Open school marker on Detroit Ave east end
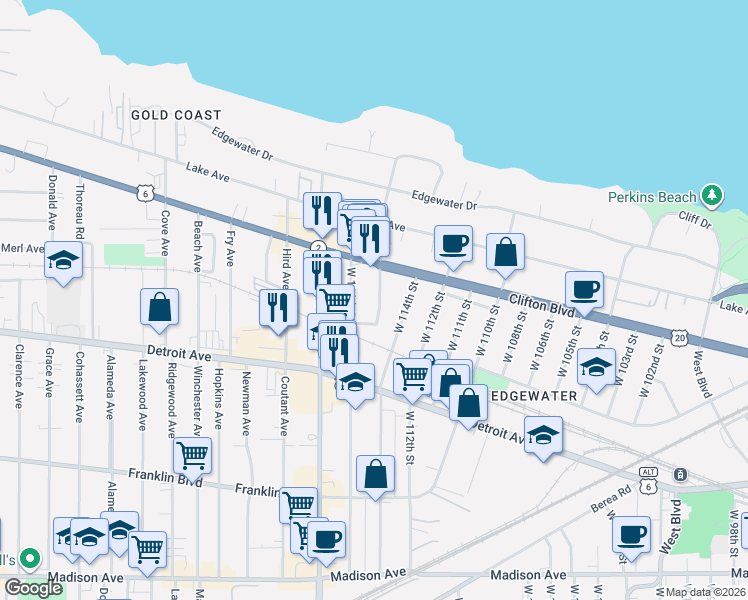The height and width of the screenshot is (600, 748). 543,439
